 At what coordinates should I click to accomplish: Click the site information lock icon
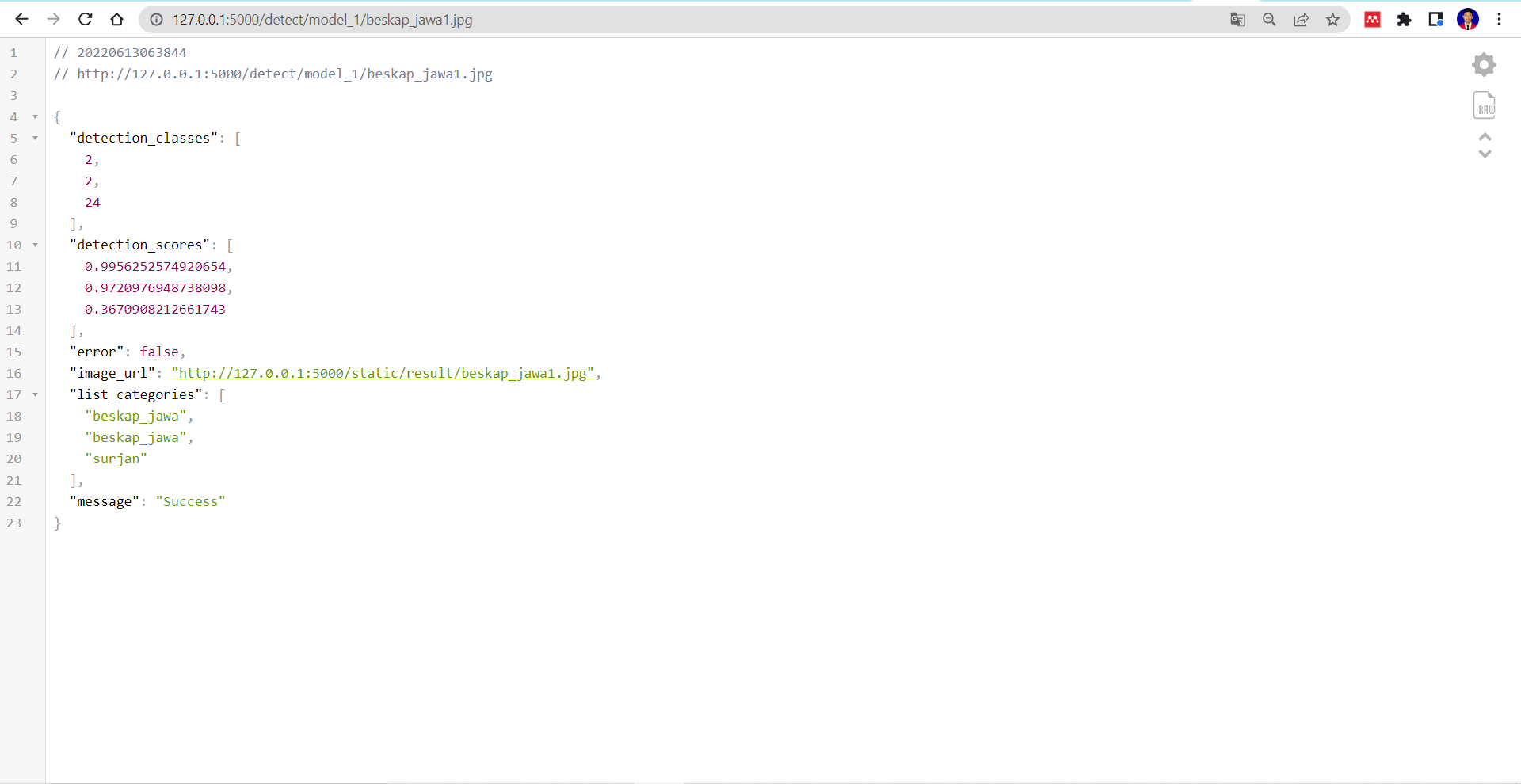click(x=155, y=19)
